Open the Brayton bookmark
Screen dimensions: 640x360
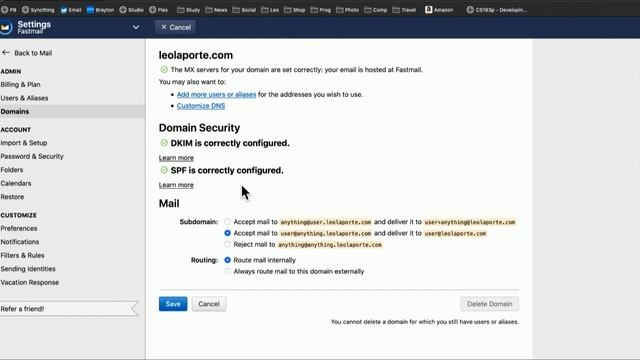pyautogui.click(x=100, y=10)
